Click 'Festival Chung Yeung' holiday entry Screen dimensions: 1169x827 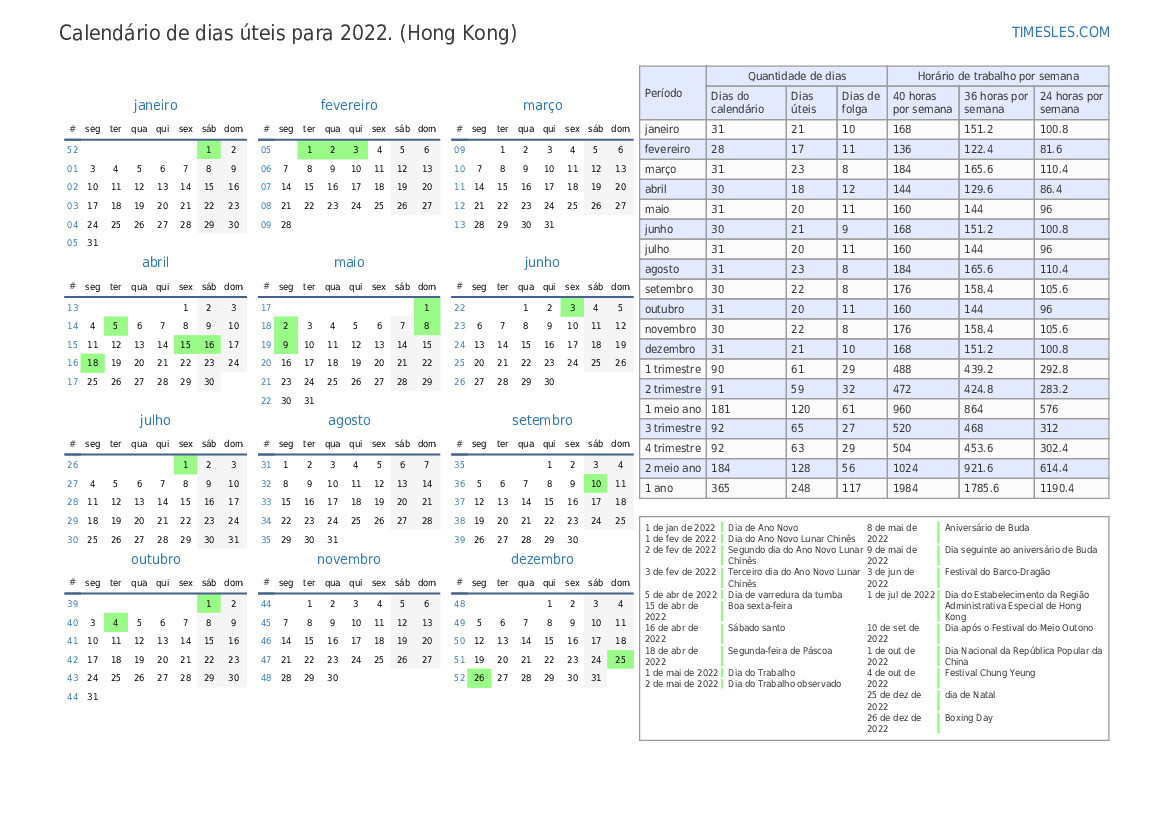pos(989,673)
